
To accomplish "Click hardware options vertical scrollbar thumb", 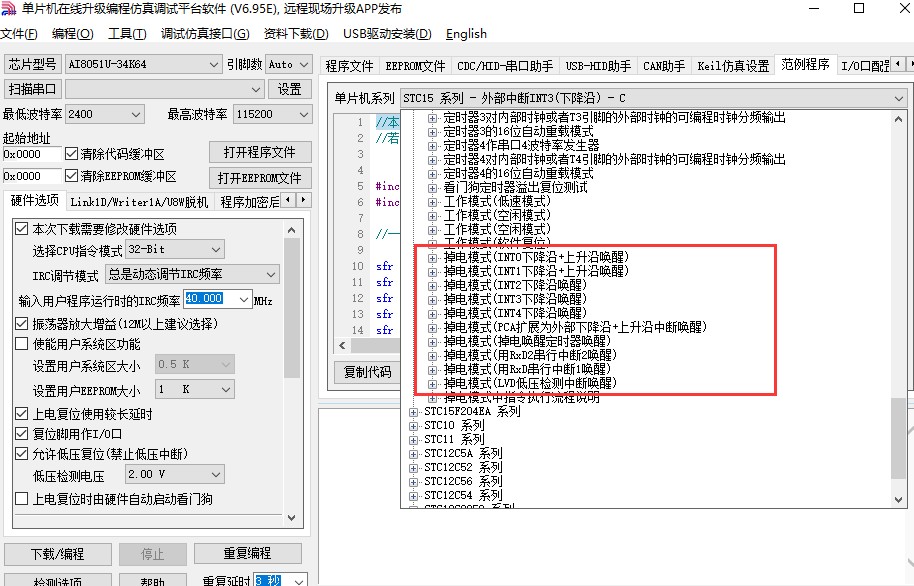I will [291, 308].
